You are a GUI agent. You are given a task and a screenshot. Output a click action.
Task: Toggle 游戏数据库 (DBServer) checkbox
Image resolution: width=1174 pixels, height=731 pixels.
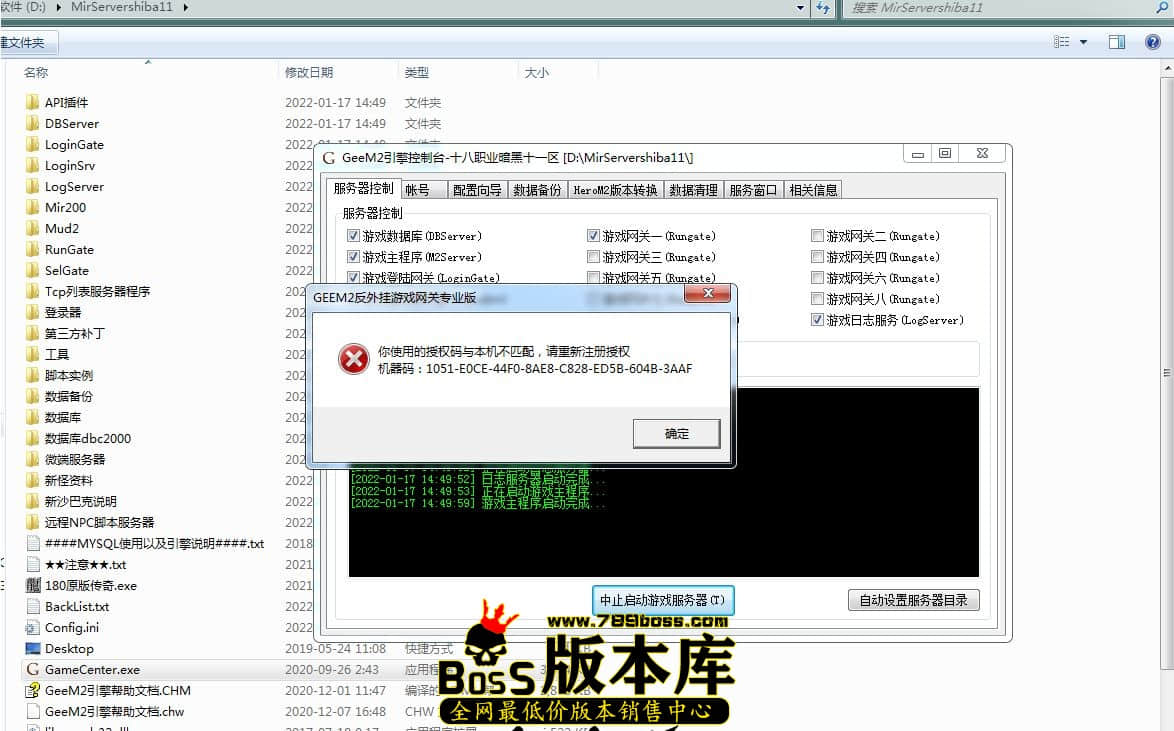coord(353,236)
